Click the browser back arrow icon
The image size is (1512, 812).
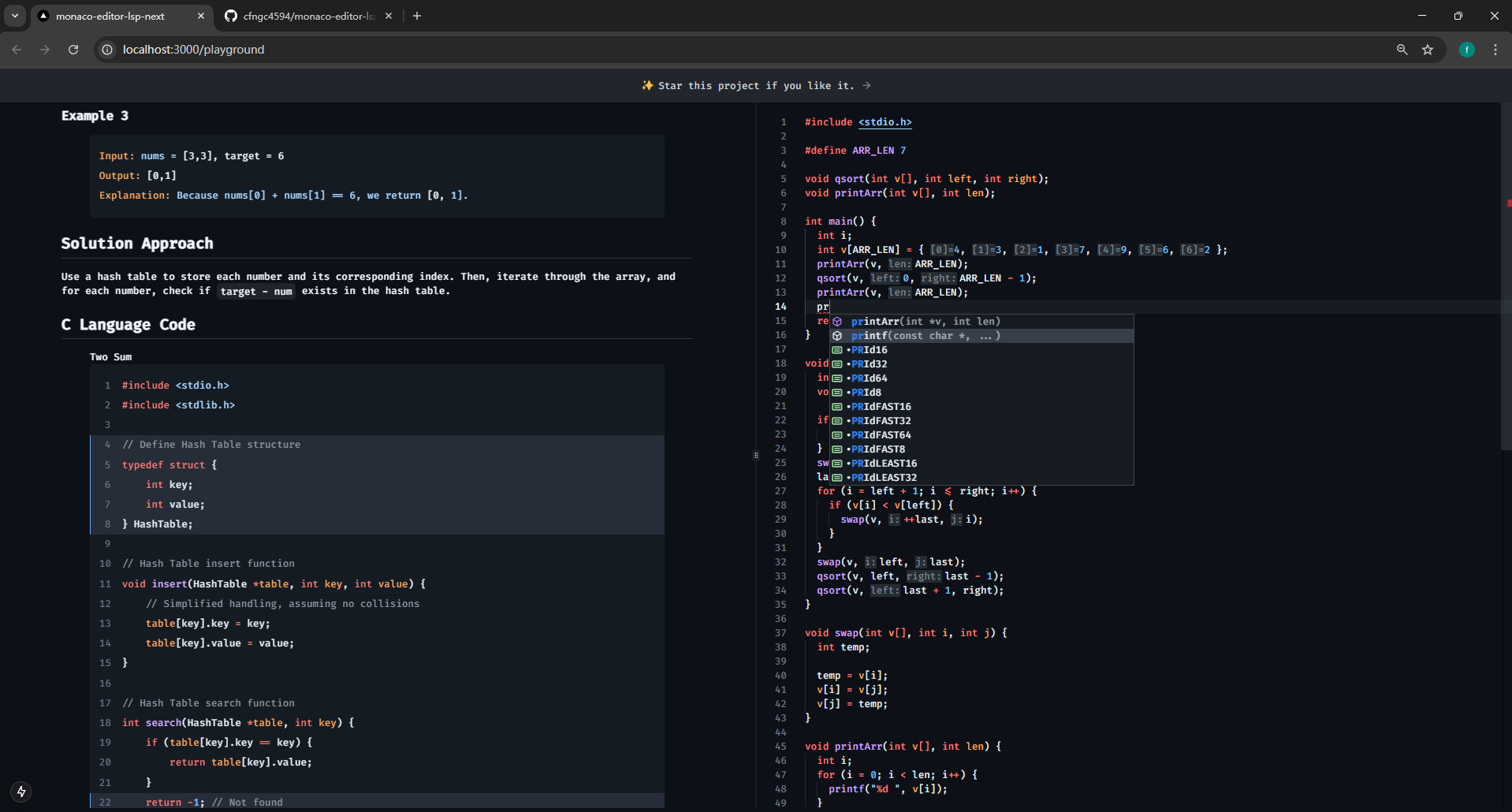[17, 50]
